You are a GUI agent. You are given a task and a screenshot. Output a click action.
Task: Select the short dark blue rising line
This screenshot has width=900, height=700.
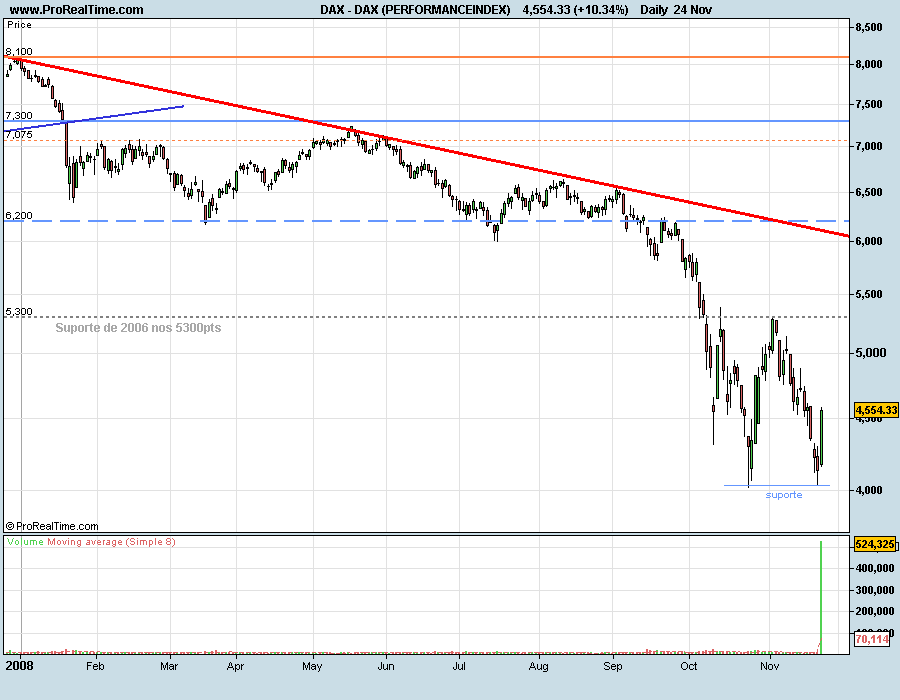[95, 118]
